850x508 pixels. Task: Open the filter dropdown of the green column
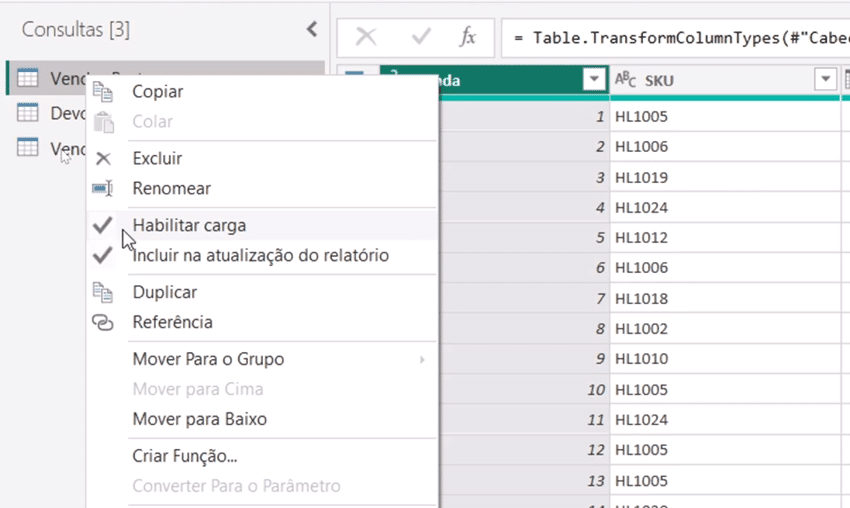[594, 80]
